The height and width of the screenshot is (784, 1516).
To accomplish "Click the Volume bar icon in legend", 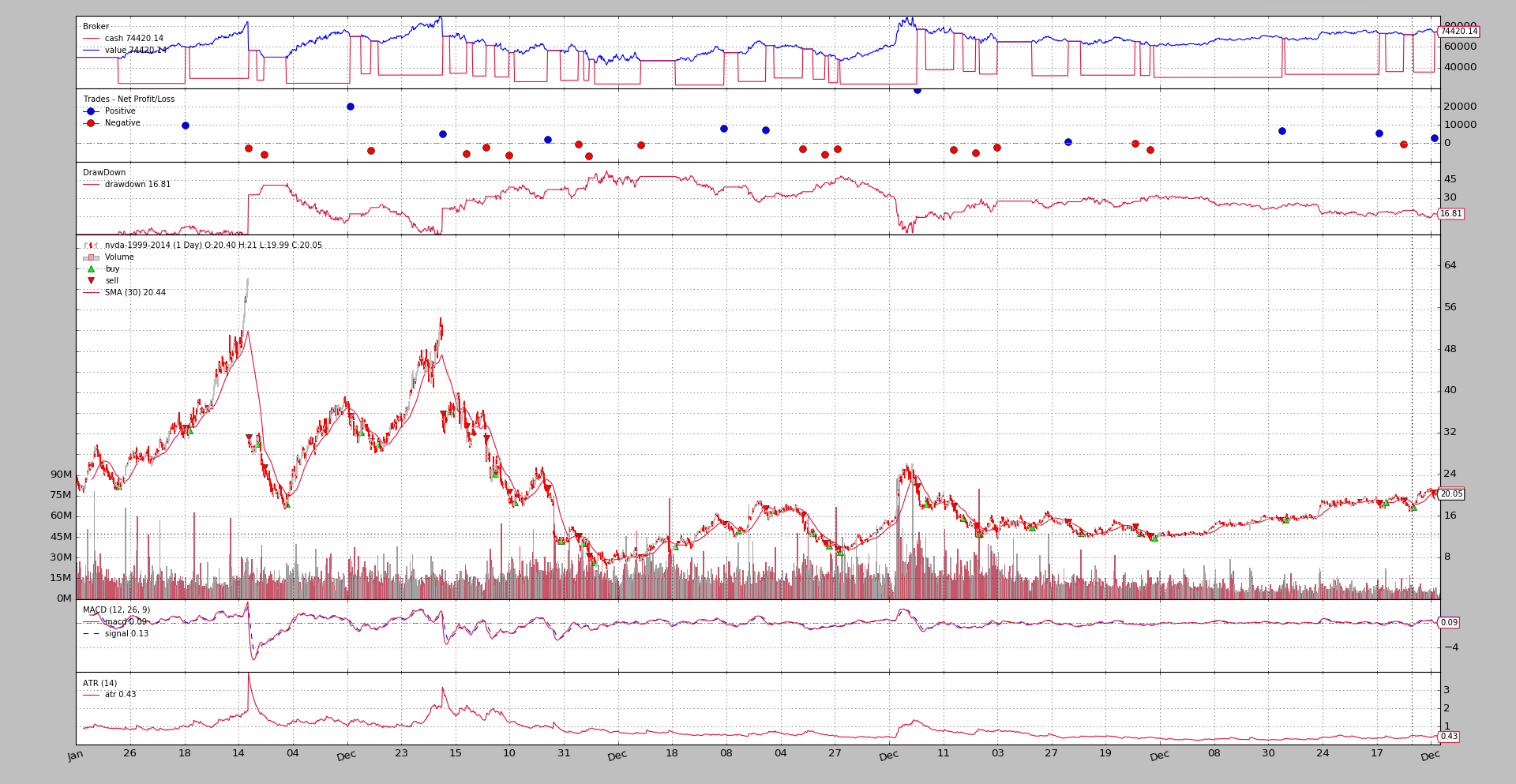I will coord(91,257).
